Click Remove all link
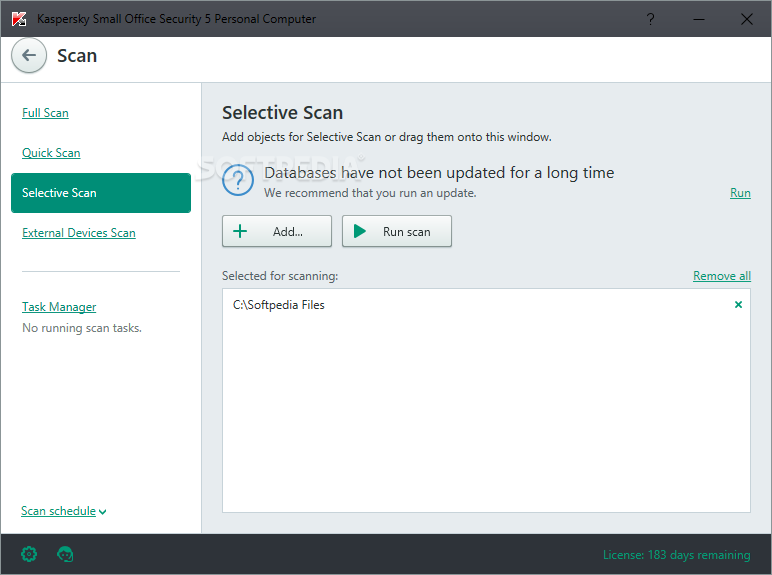772x575 pixels. click(722, 276)
